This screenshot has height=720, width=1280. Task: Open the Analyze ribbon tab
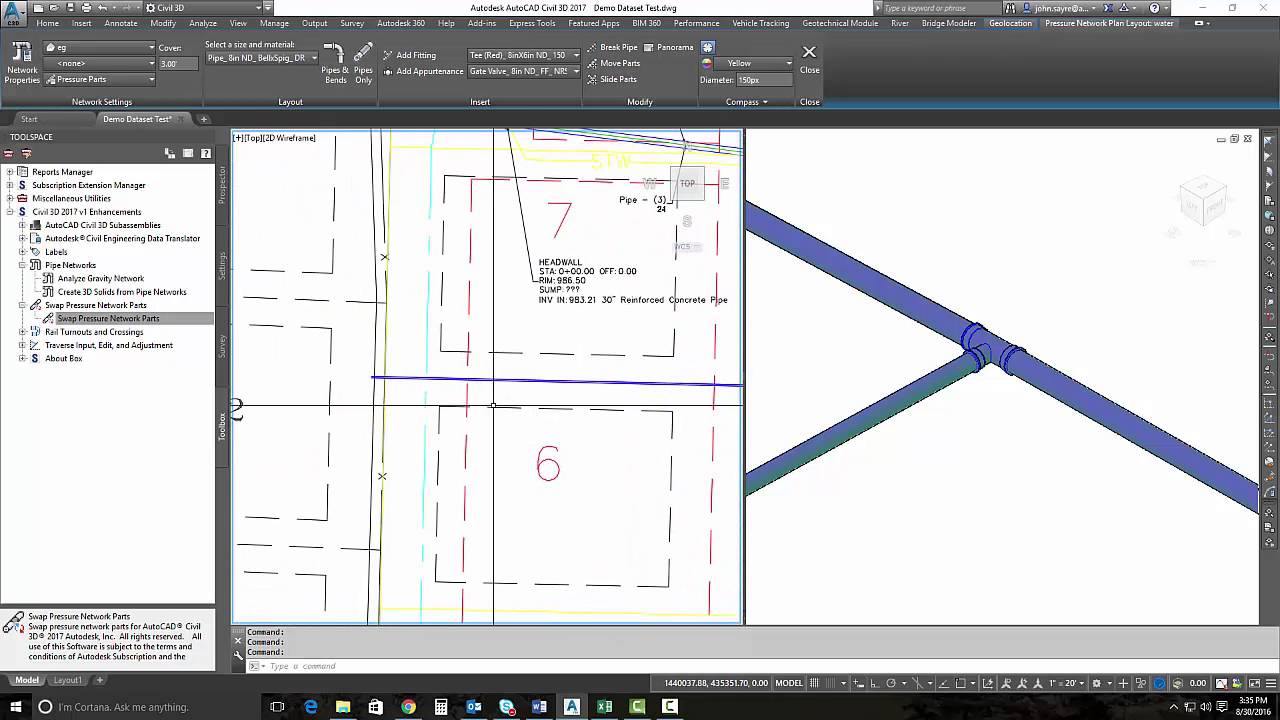[x=203, y=23]
